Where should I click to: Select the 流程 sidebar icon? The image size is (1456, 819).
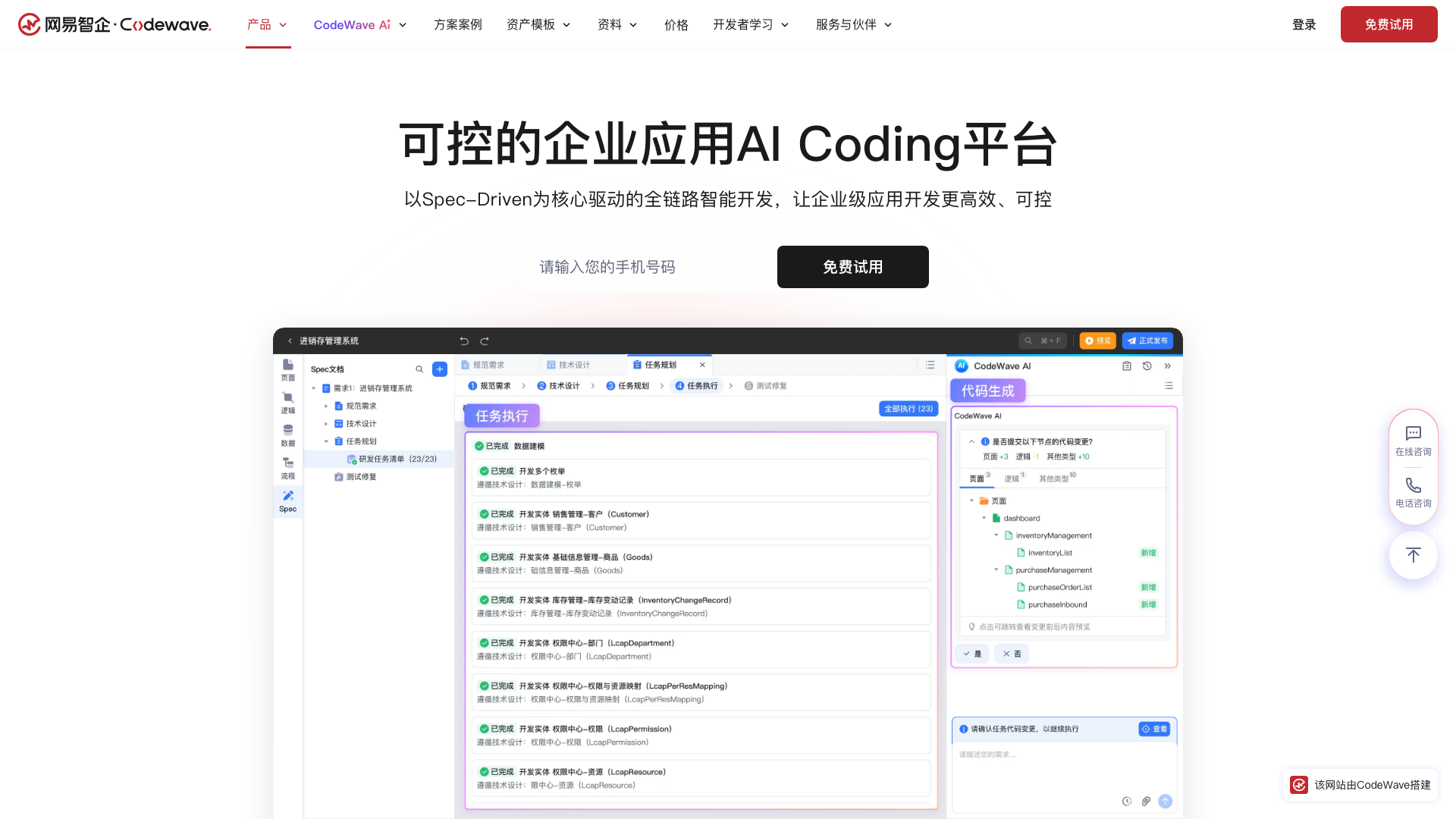point(288,468)
